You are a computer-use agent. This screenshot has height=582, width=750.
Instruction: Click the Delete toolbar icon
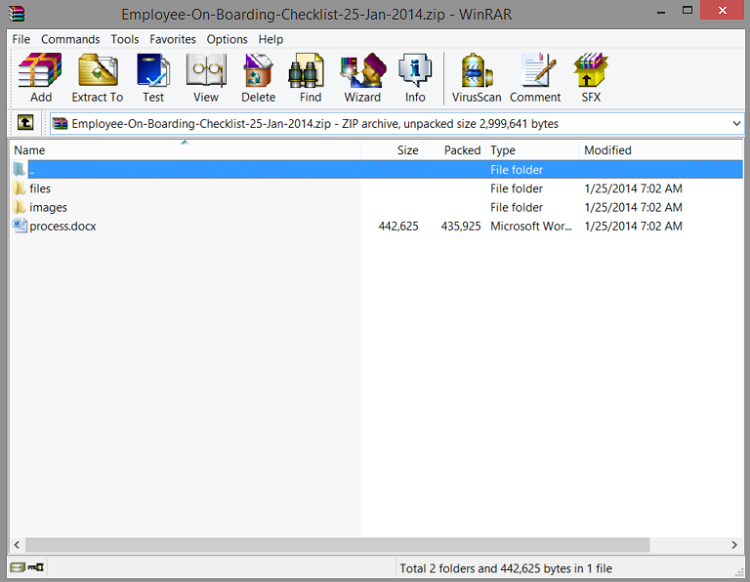click(x=258, y=78)
